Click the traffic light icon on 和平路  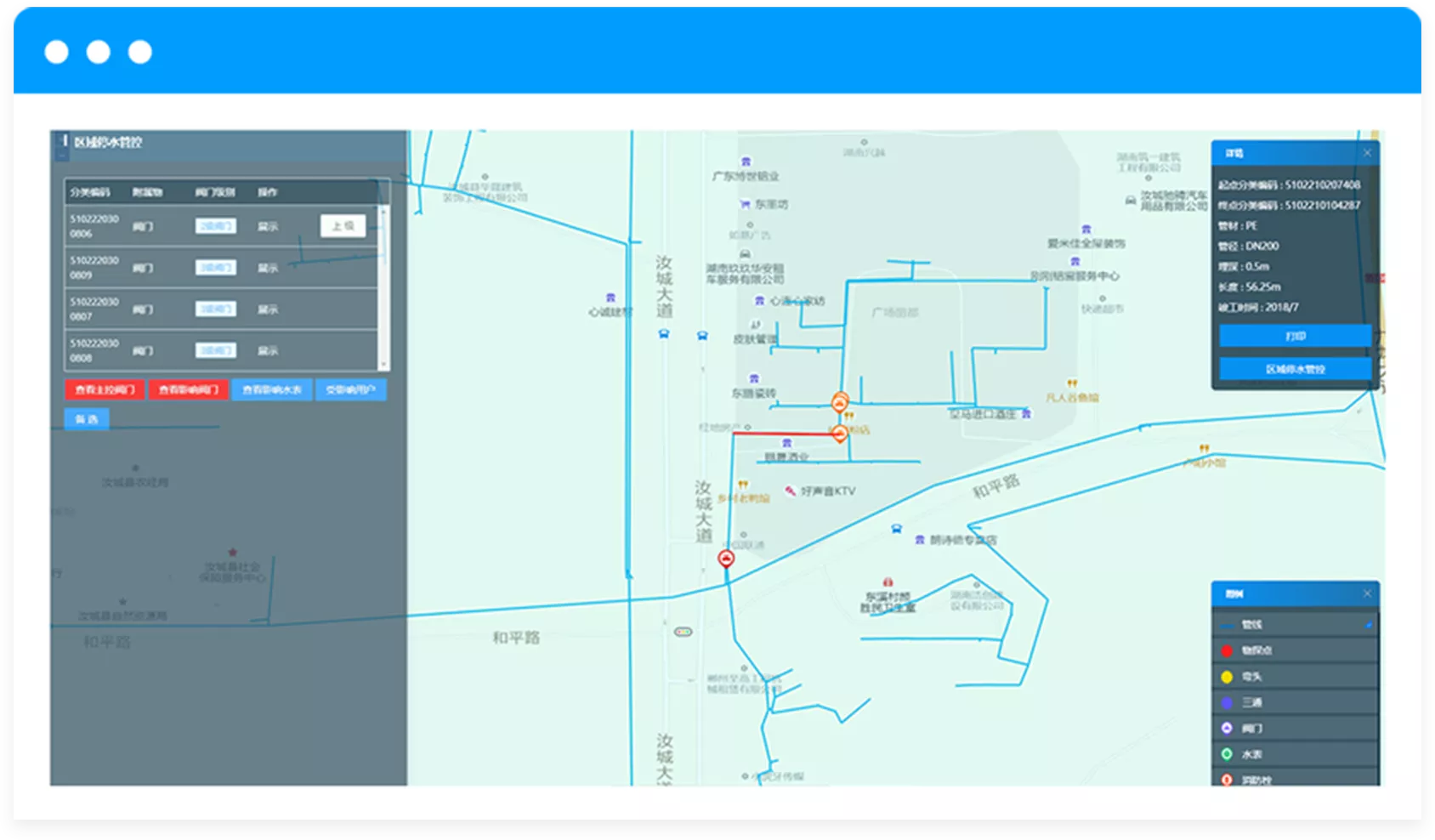[683, 632]
